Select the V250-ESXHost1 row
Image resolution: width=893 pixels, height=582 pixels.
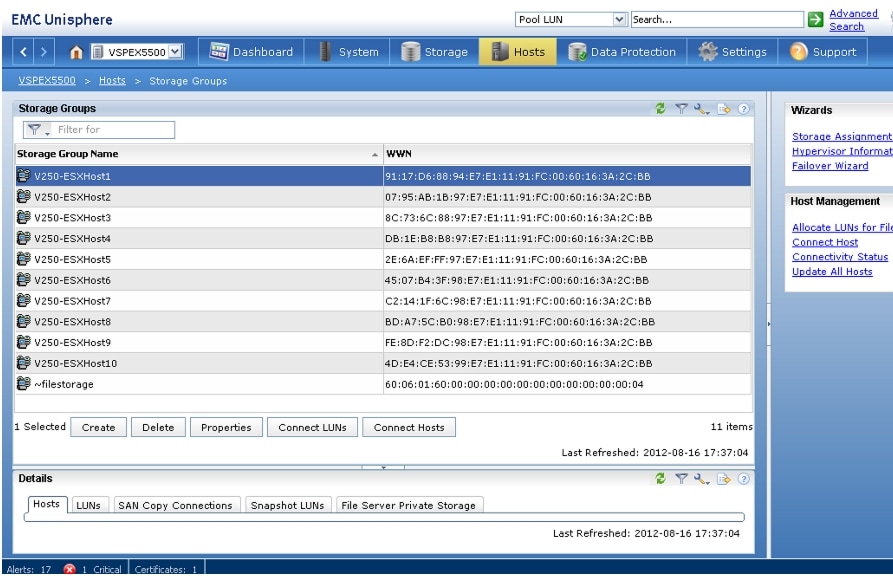[x=383, y=176]
